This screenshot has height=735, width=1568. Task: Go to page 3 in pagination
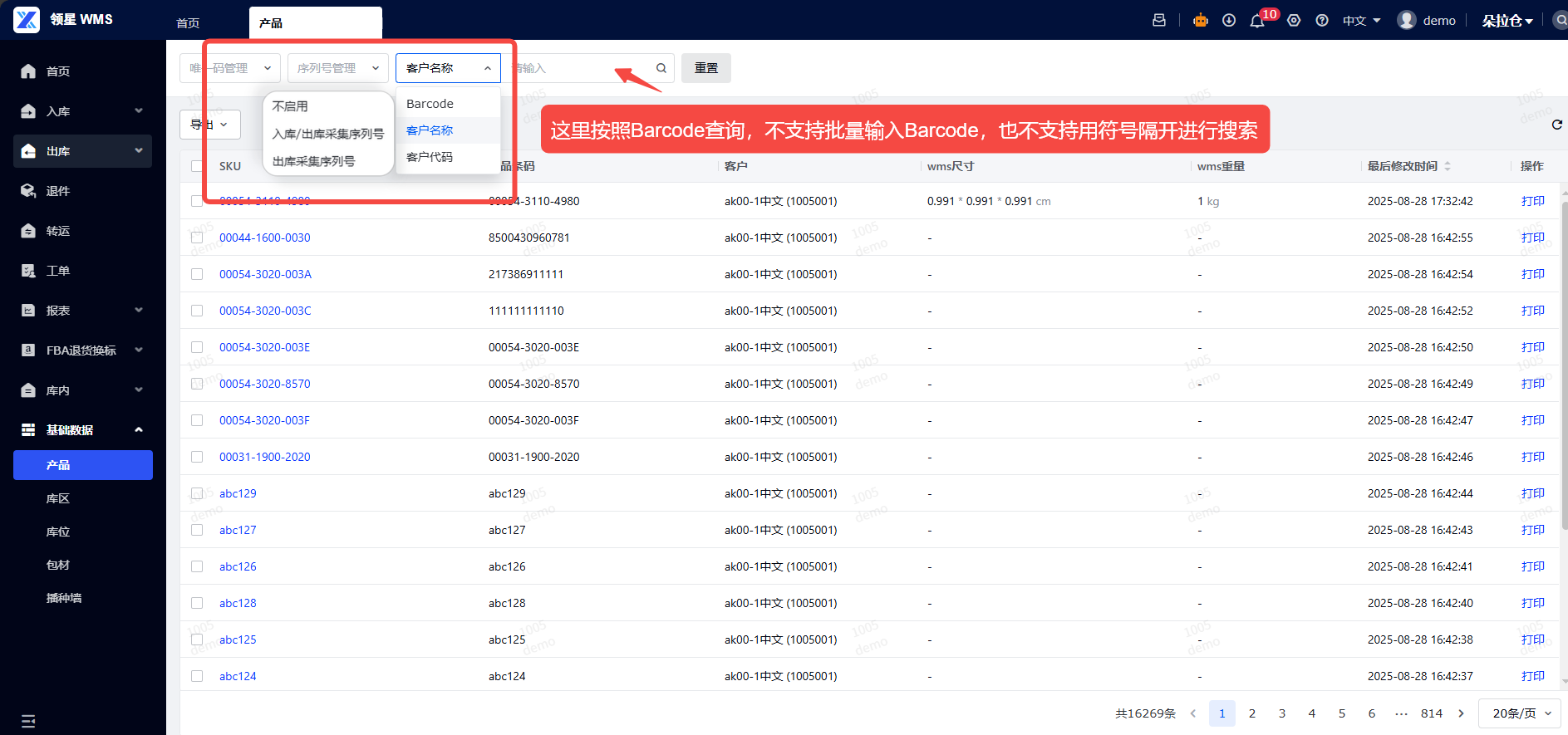tap(1282, 713)
